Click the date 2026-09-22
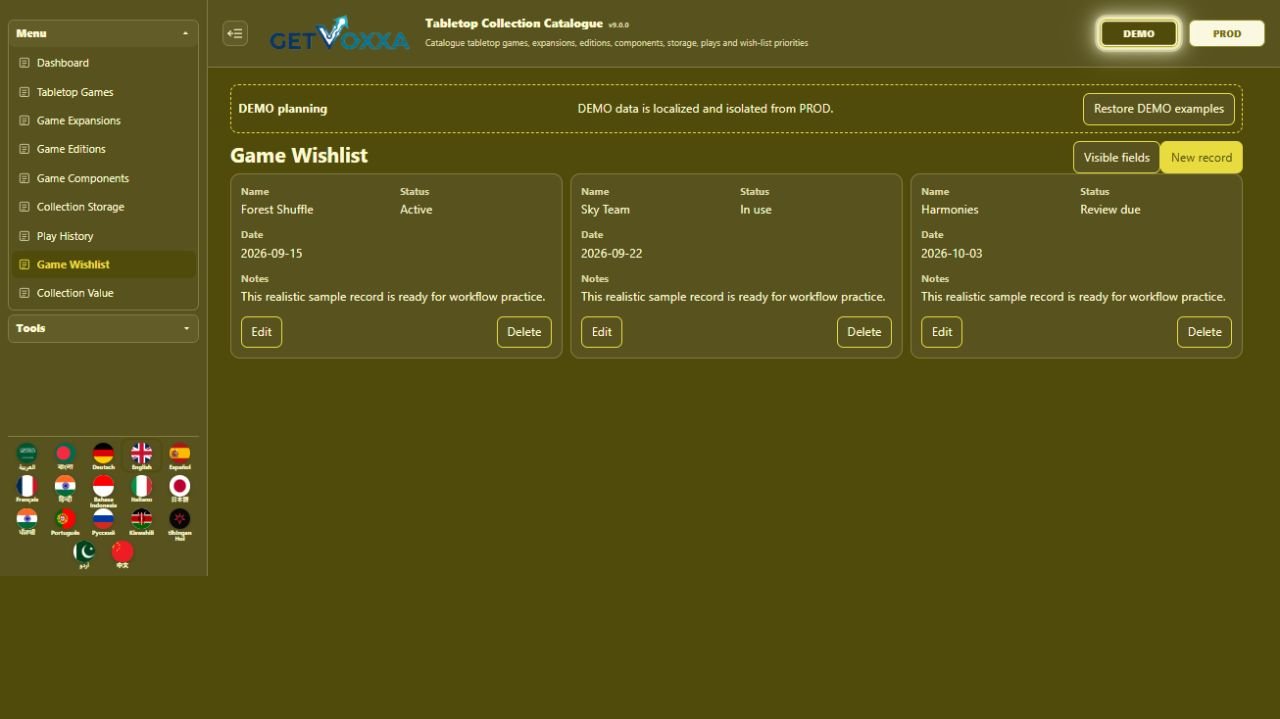Screen dimensions: 1280x719 (611, 254)
